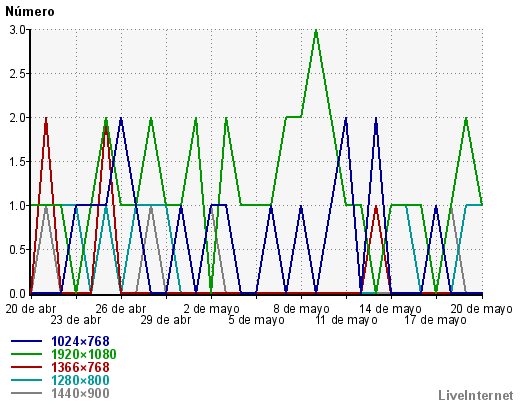The width and height of the screenshot is (520, 405).
Task: Click the 1024×768 legend label
Action: 80,341
